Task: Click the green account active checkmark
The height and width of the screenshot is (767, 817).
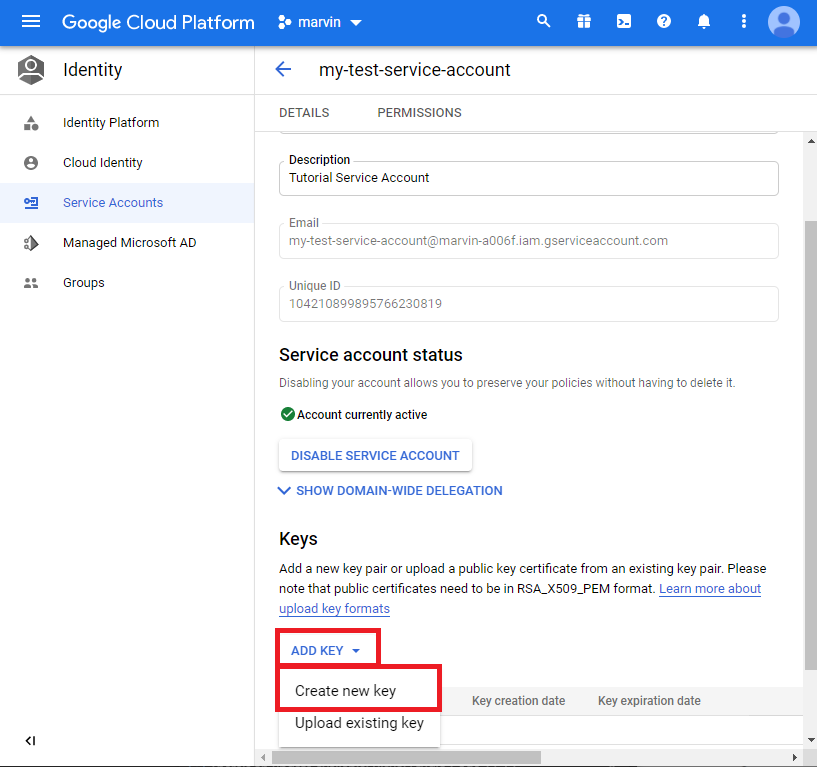Action: click(x=288, y=414)
